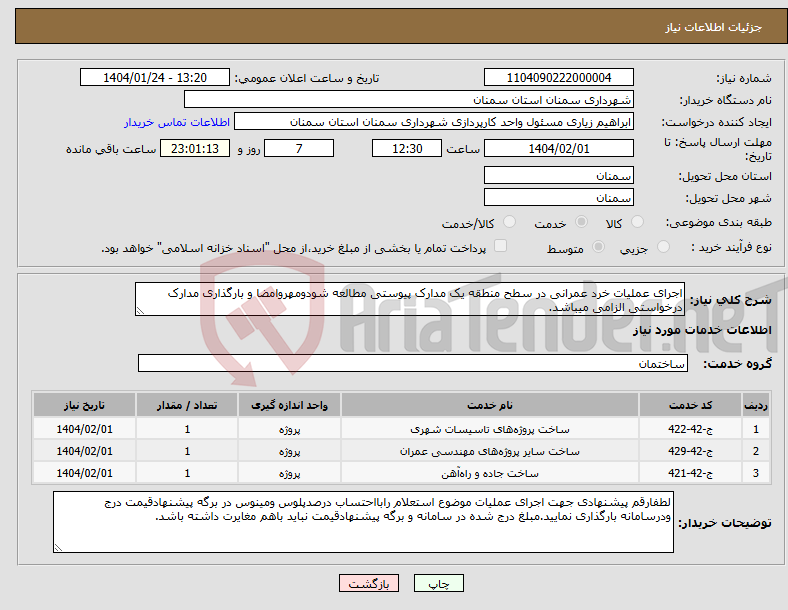Click the واحد اندازه گیری column header
The width and height of the screenshot is (788, 610).
pyautogui.click(x=289, y=405)
